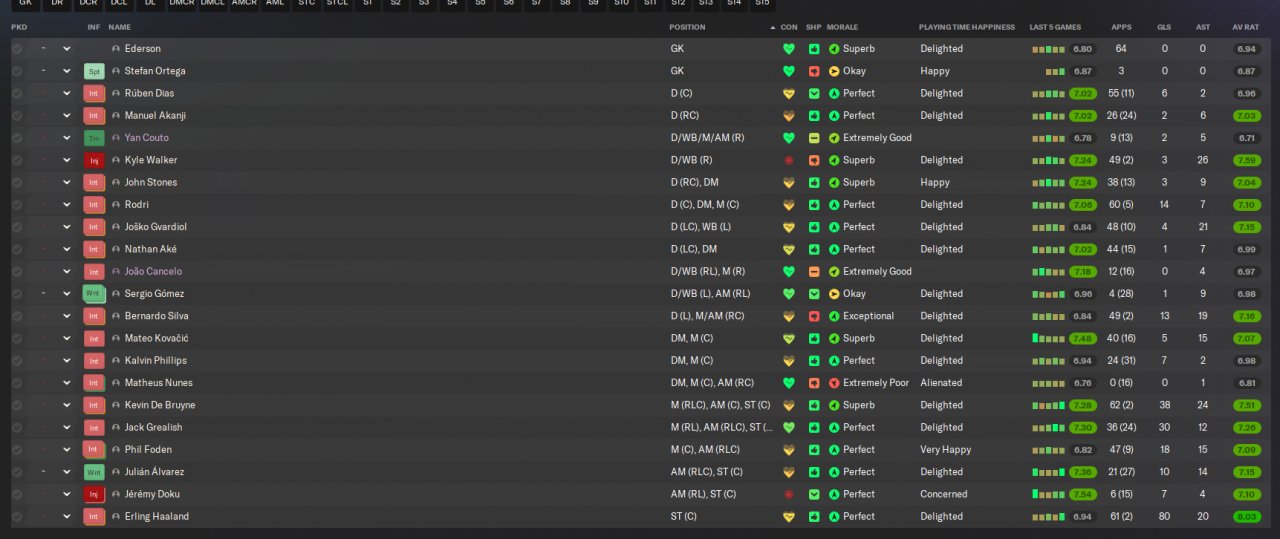Image resolution: width=1280 pixels, height=539 pixels.
Task: Sort by the AV RAT column header
Action: (x=1245, y=27)
